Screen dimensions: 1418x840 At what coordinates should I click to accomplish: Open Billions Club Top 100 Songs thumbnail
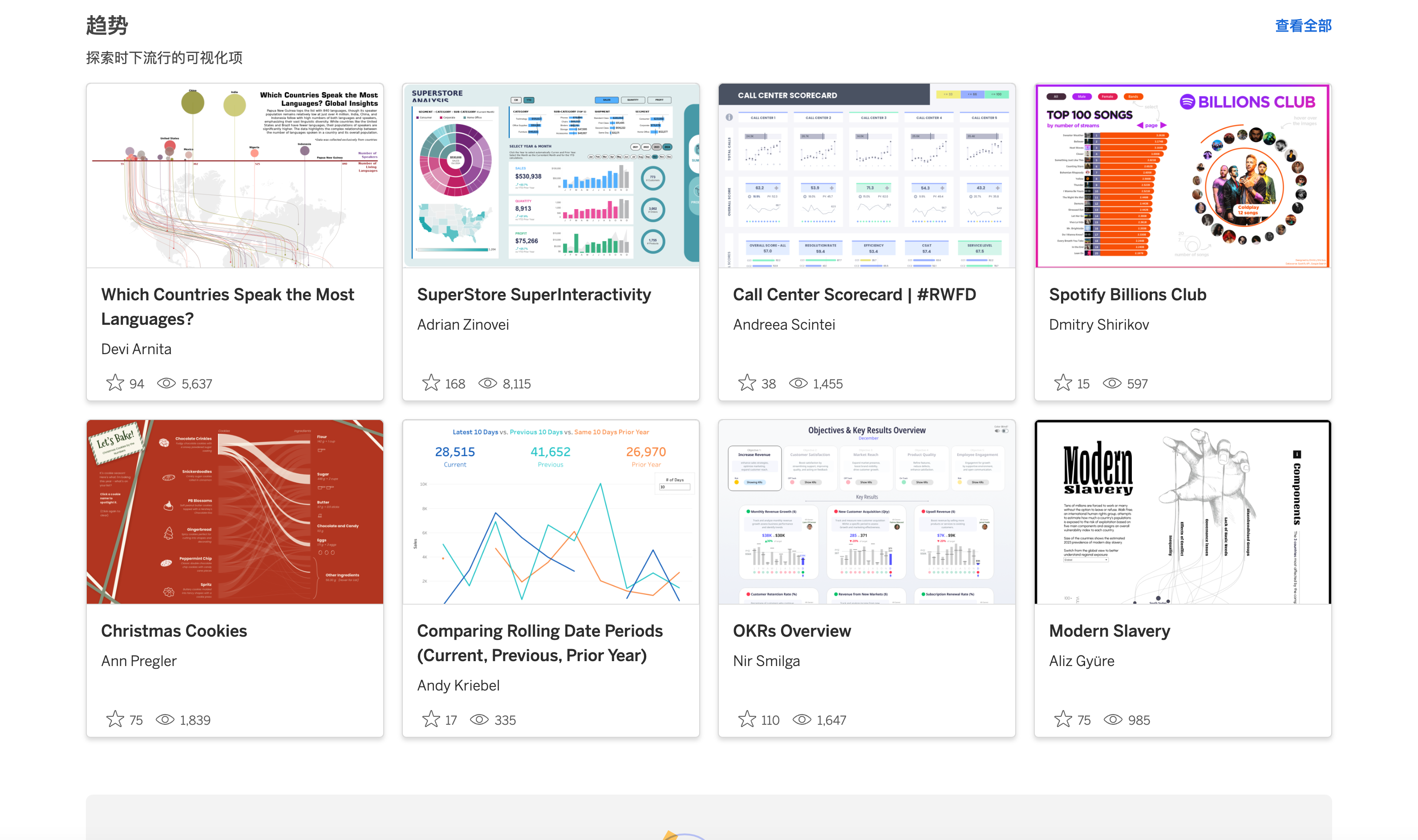(1183, 175)
